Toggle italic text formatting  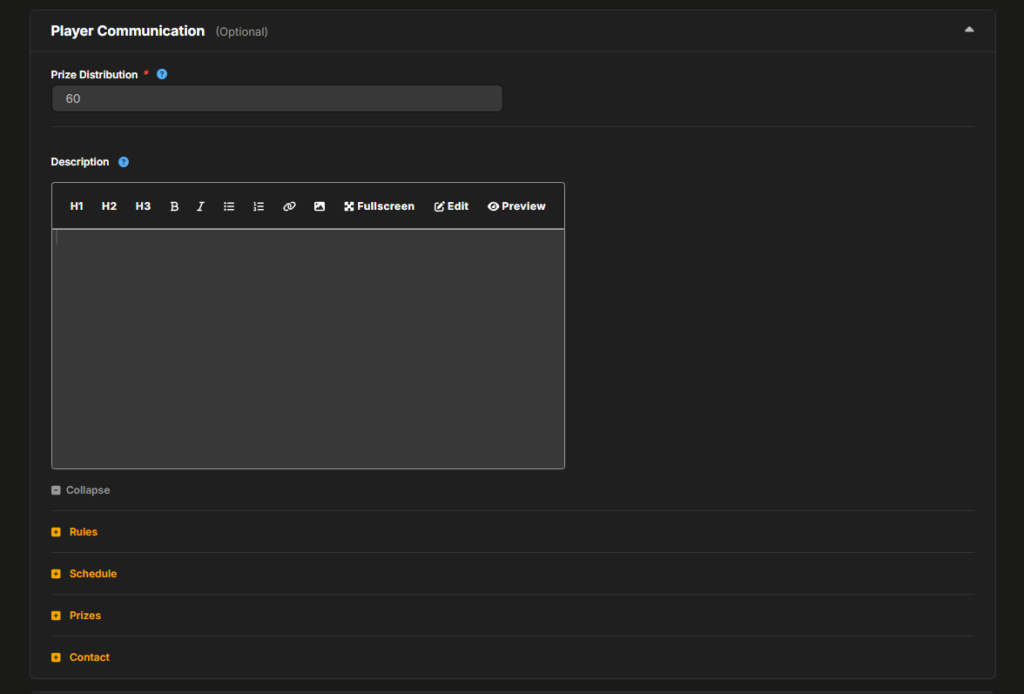coord(200,206)
